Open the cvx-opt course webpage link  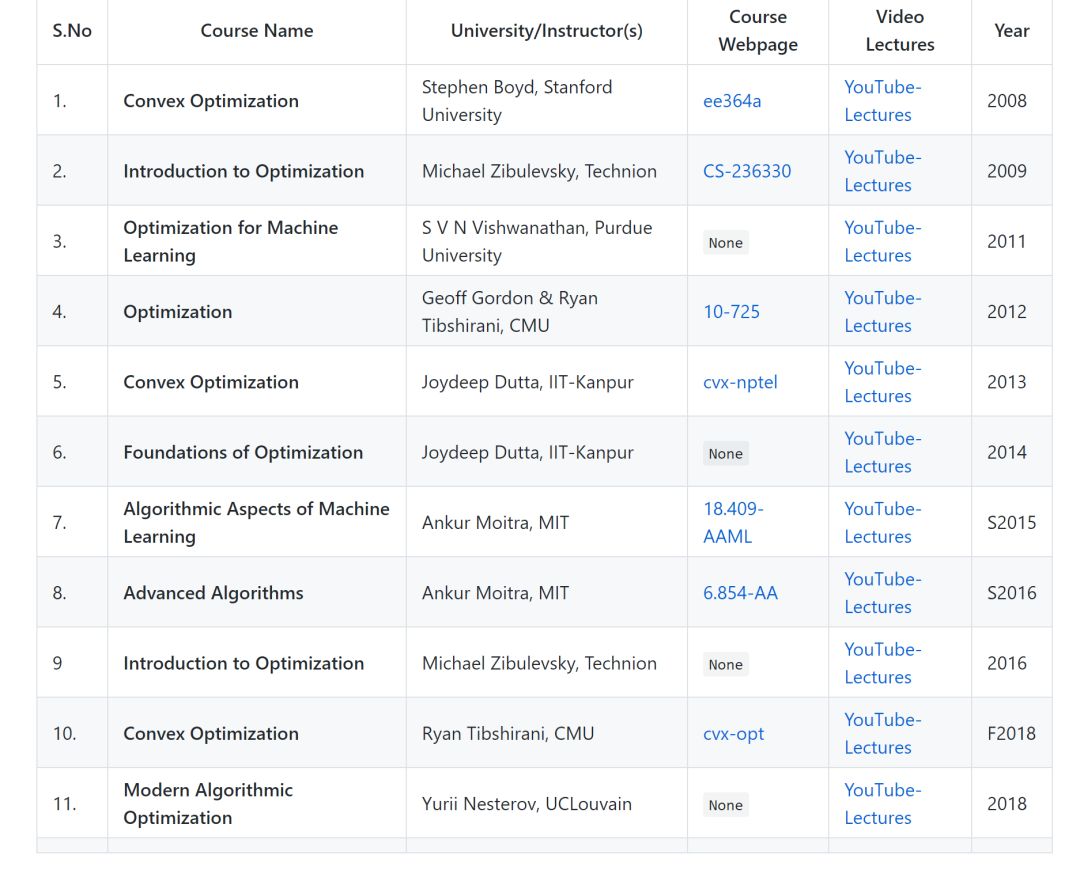click(x=733, y=734)
